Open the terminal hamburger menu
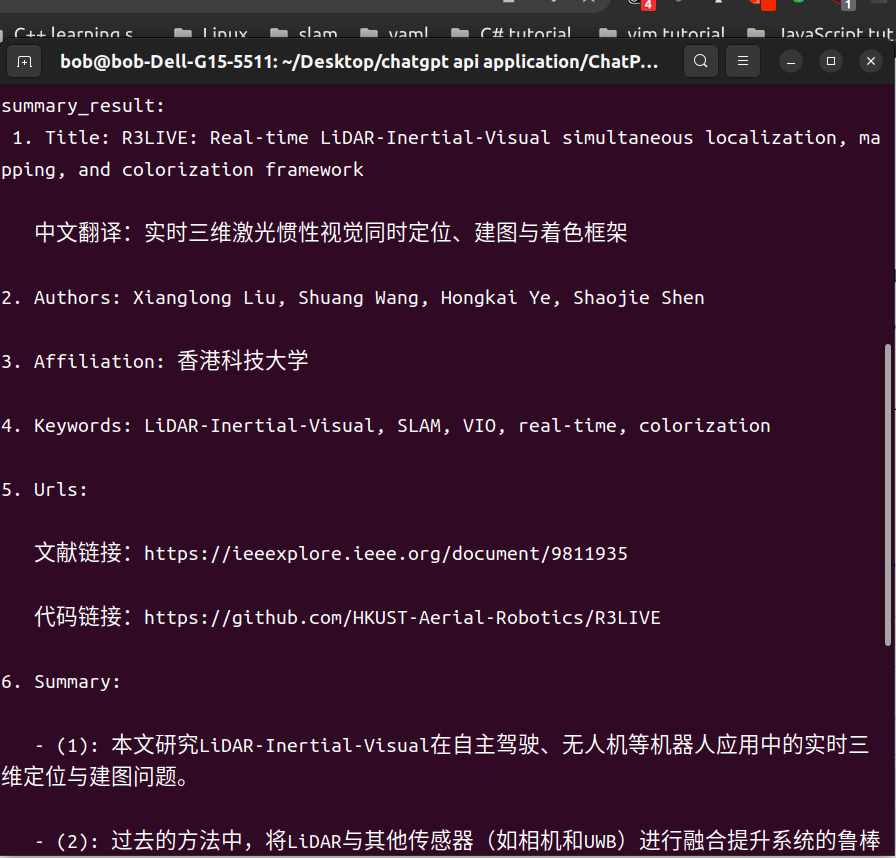Image resolution: width=896 pixels, height=858 pixels. pos(743,61)
